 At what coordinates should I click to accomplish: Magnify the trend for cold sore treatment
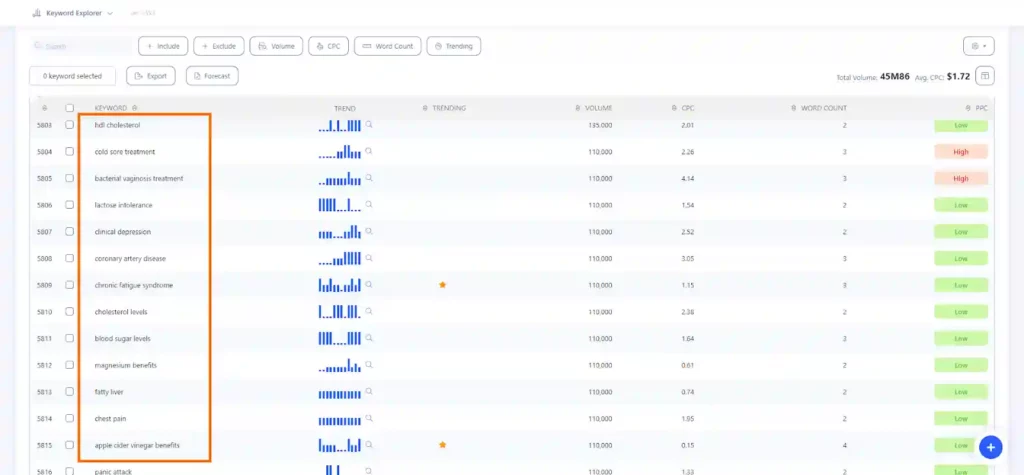(369, 151)
